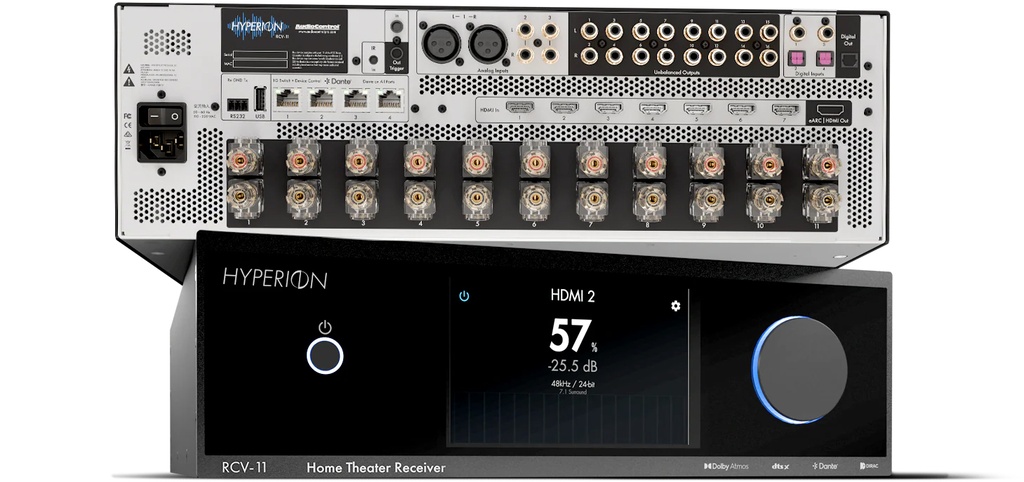The height and width of the screenshot is (482, 1024).
Task: Click the large volume knob
Action: (799, 370)
